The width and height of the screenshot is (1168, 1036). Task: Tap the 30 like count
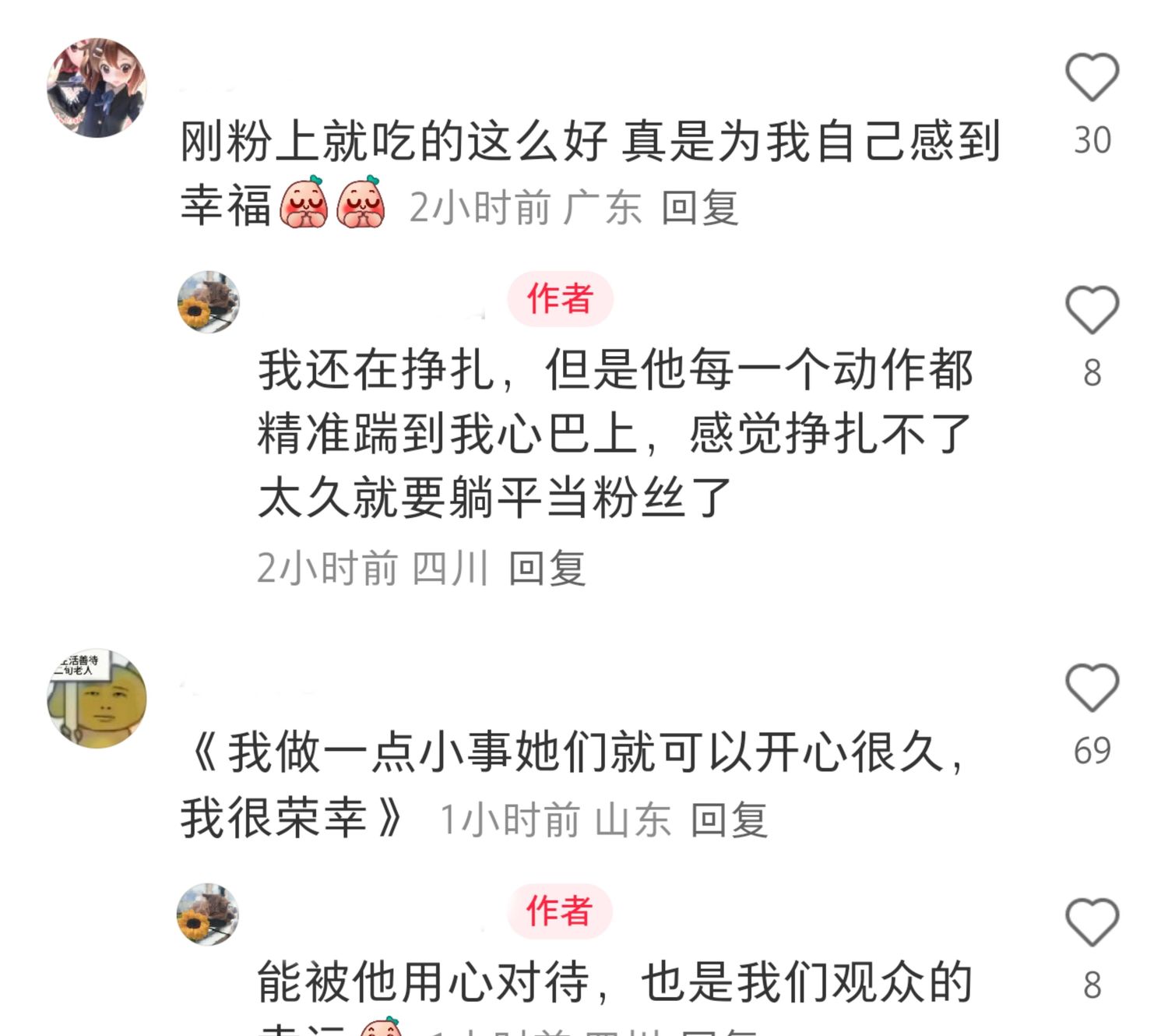coord(1092,140)
